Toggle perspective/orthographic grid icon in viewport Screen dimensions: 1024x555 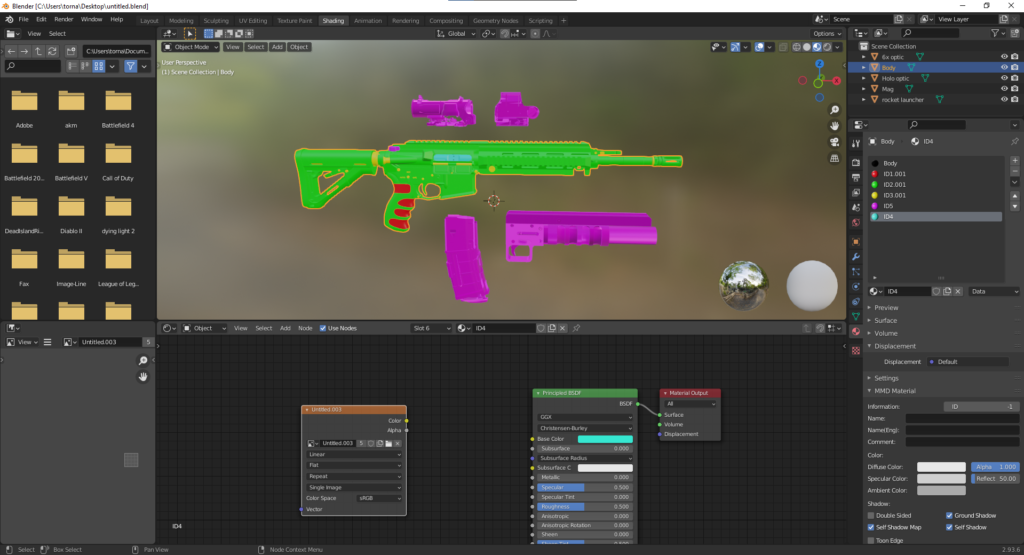coord(834,177)
